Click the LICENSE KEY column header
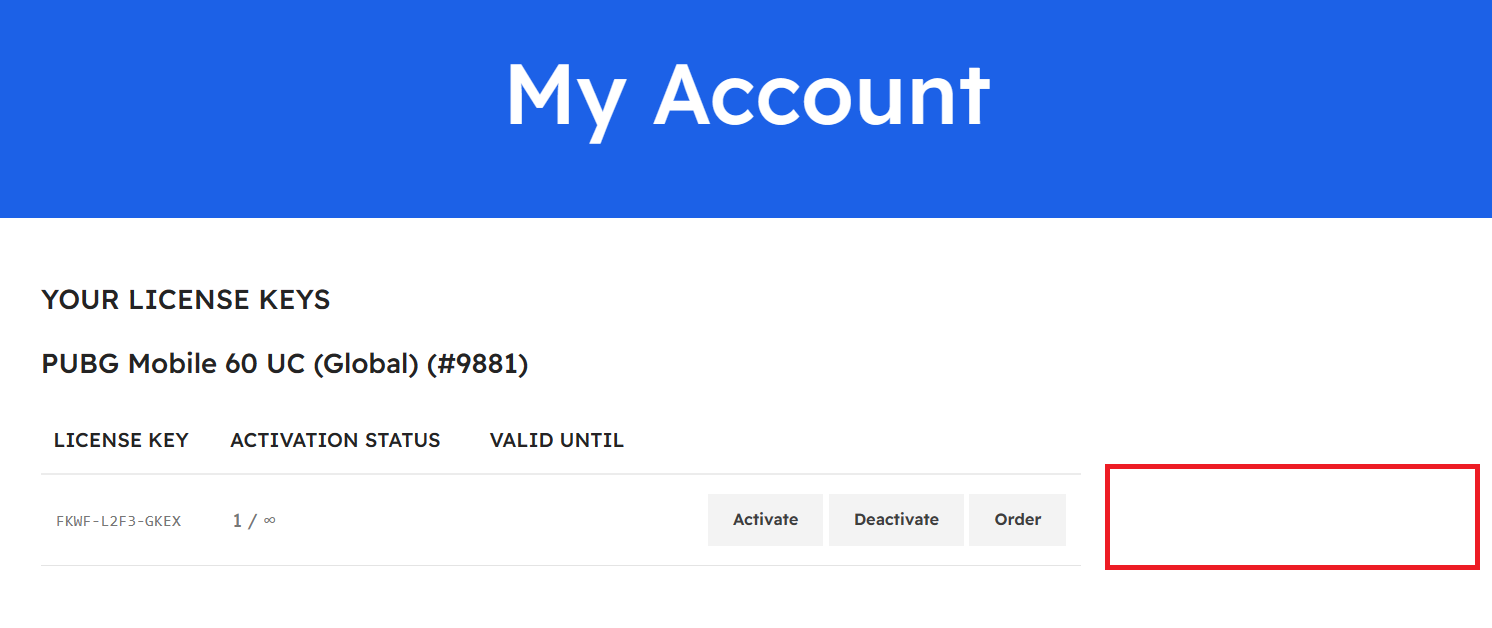The width and height of the screenshot is (1492, 628). [x=120, y=440]
